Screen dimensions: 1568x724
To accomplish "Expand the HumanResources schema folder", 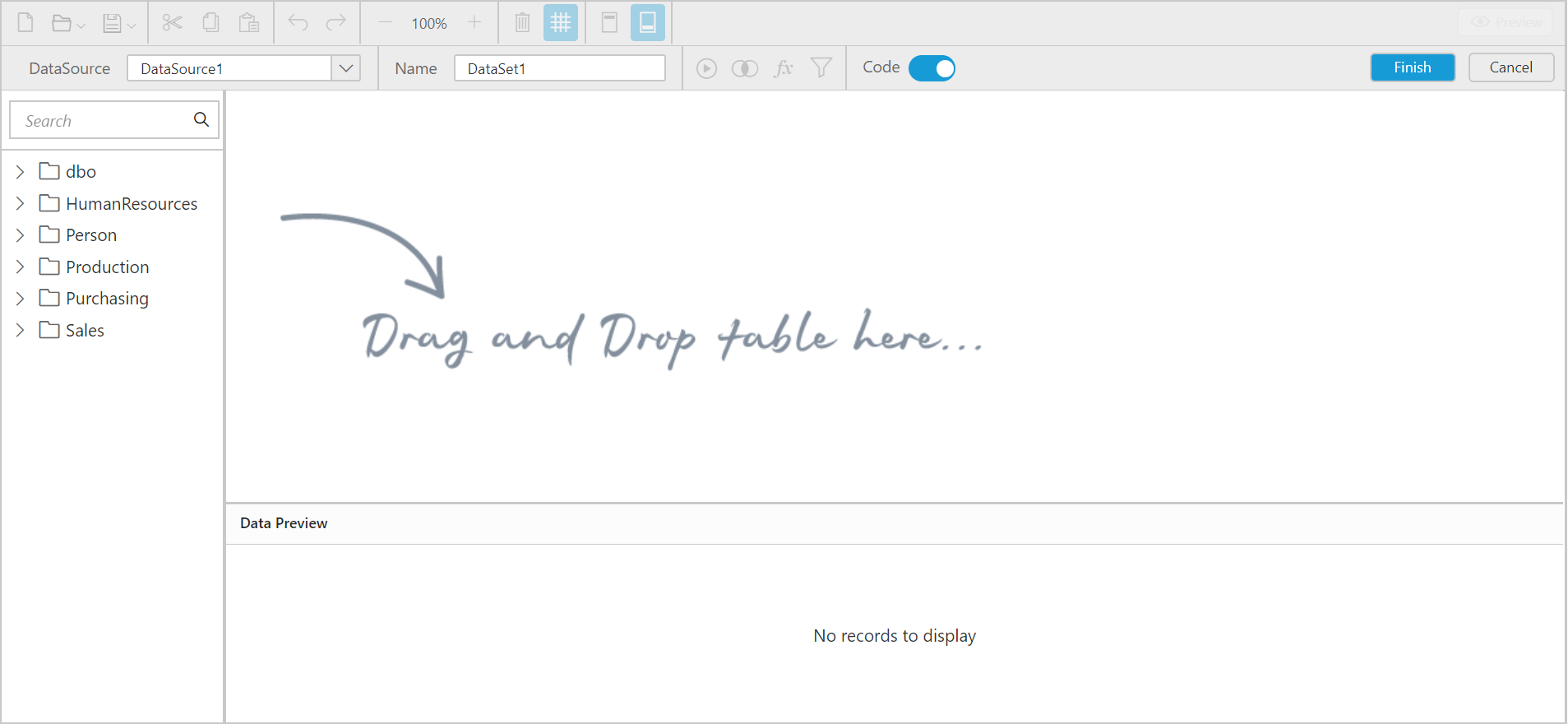I will tap(21, 203).
